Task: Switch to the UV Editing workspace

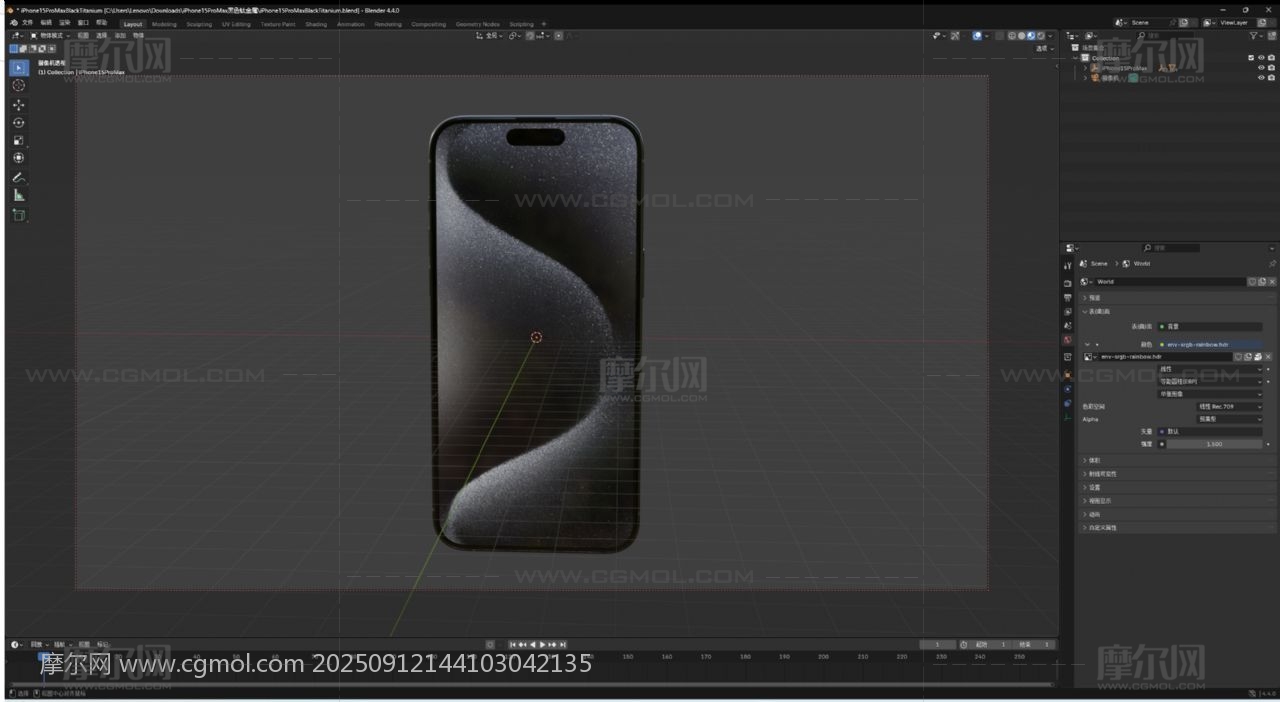Action: click(236, 24)
